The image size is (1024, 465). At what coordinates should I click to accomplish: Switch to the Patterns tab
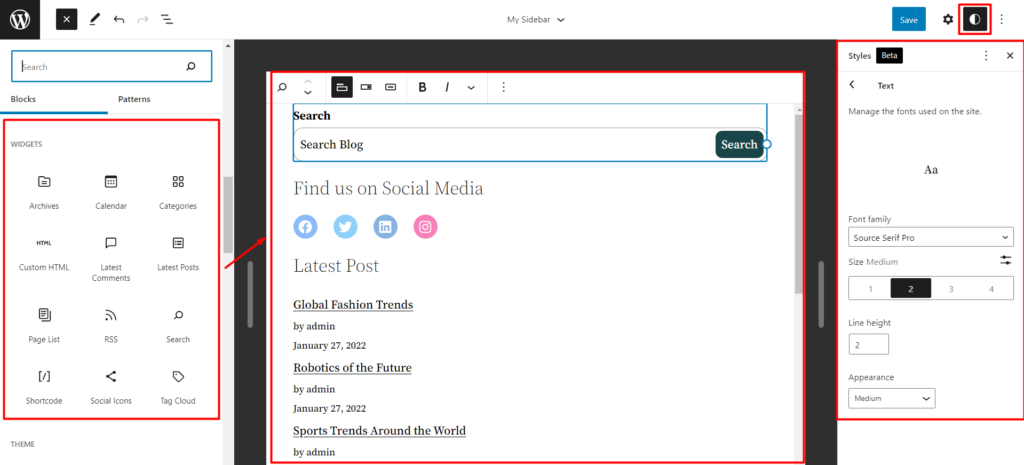[135, 99]
